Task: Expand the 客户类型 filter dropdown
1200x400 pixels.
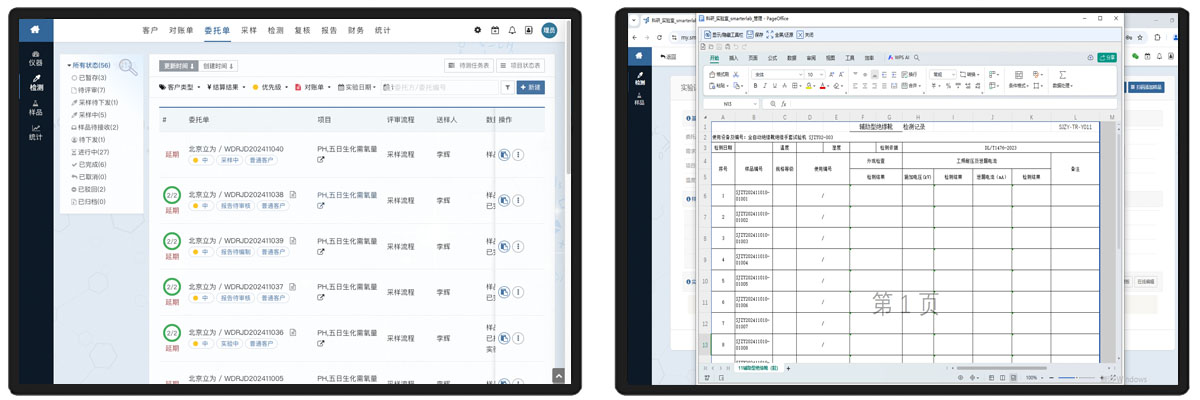Action: [183, 88]
